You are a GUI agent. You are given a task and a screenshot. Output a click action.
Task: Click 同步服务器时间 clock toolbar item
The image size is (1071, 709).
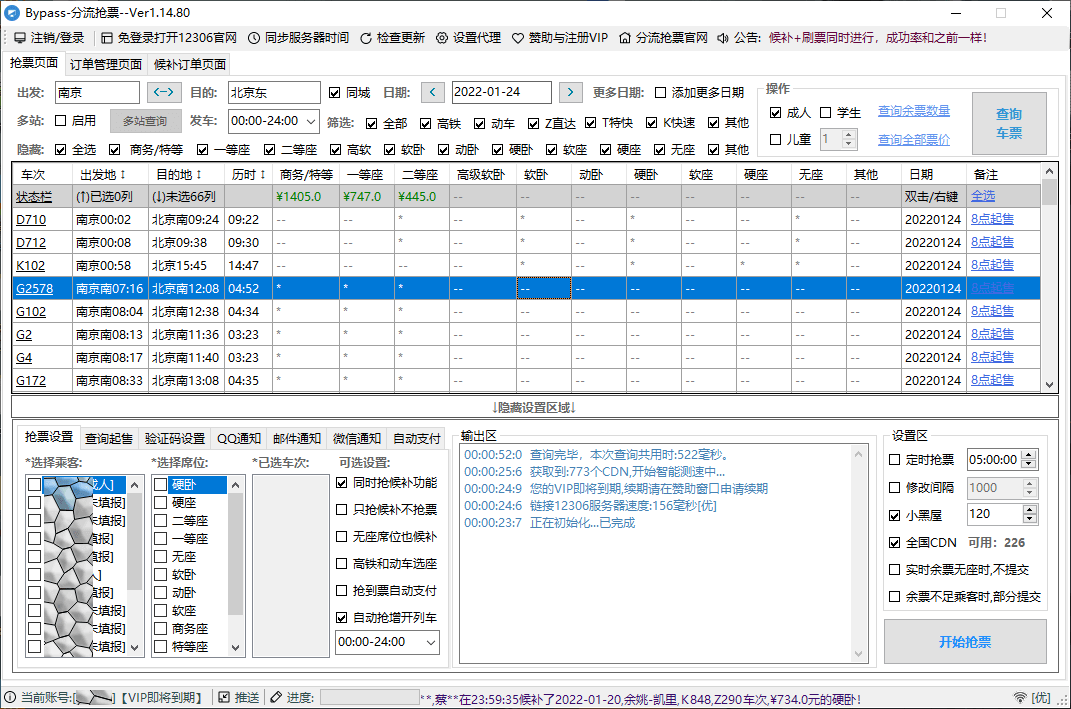click(298, 38)
